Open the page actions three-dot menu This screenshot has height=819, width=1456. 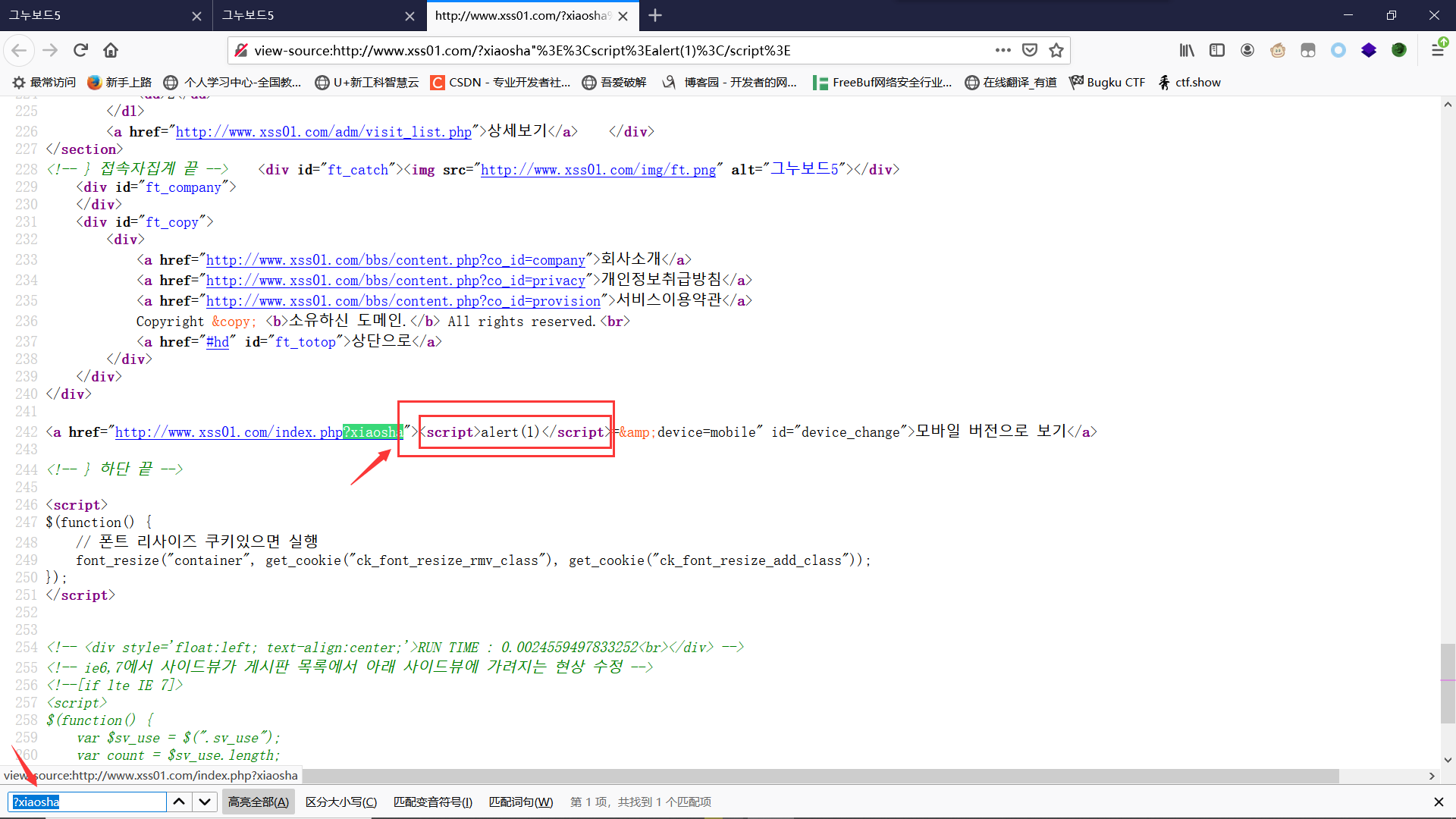click(1003, 50)
